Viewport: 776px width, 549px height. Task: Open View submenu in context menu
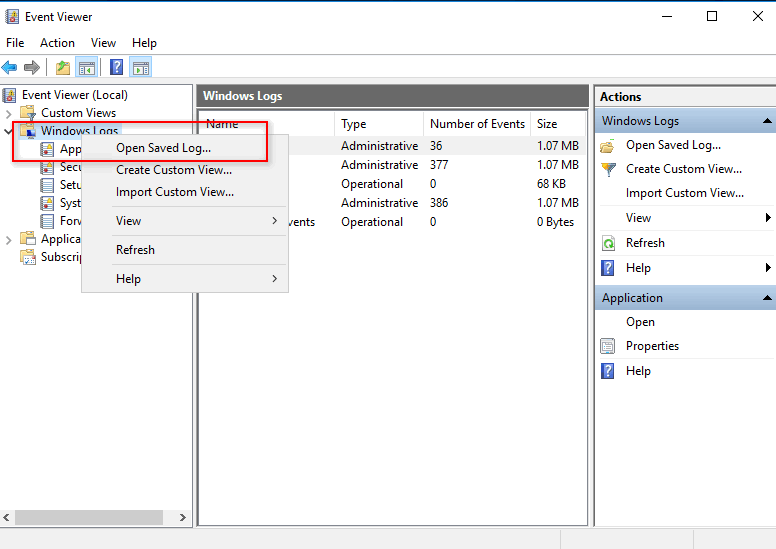pos(185,221)
